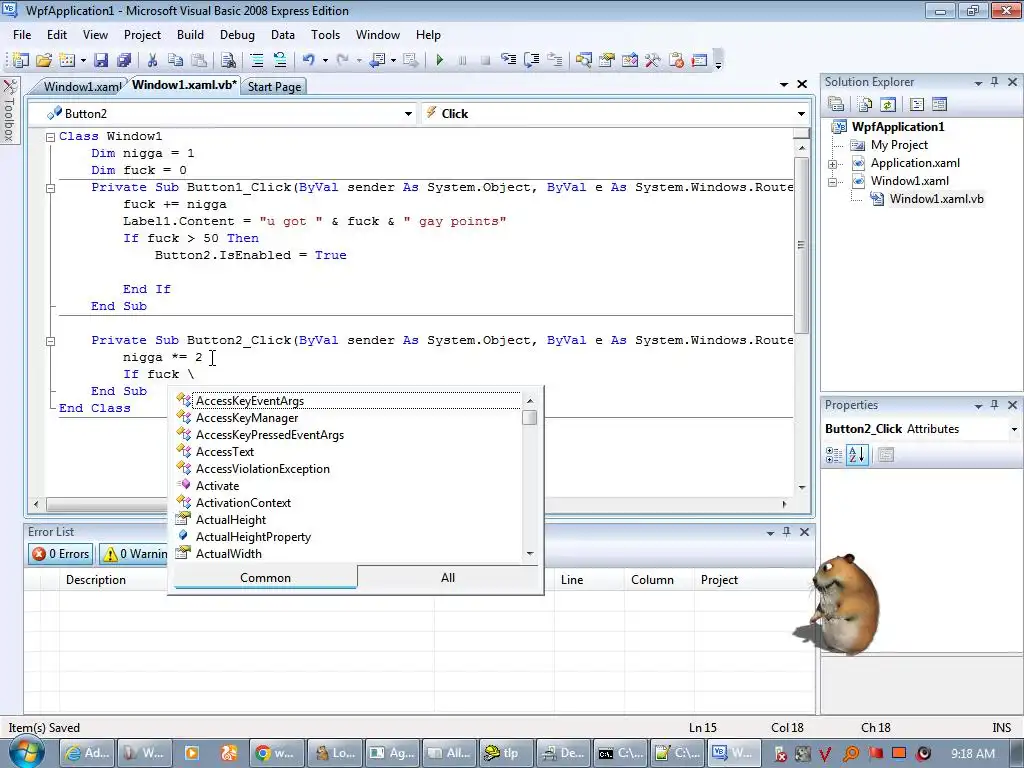The height and width of the screenshot is (768, 1024).
Task: Comment out the selected lines icon
Action: (257, 60)
